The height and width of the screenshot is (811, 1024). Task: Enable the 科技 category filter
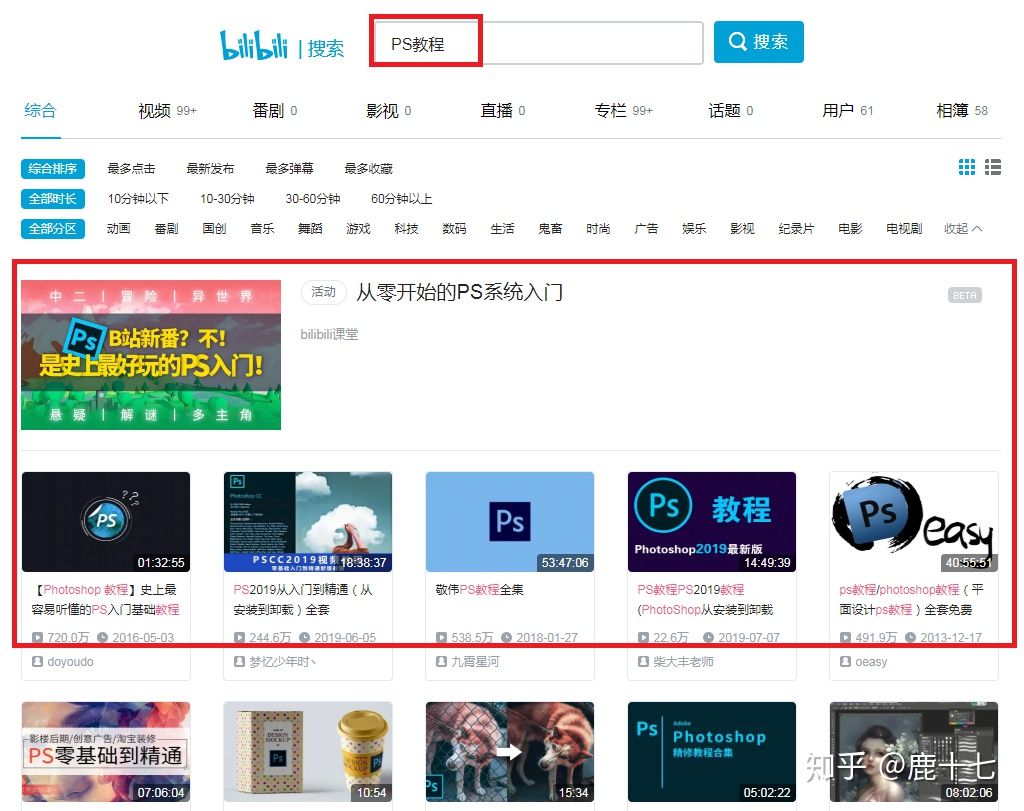point(406,228)
